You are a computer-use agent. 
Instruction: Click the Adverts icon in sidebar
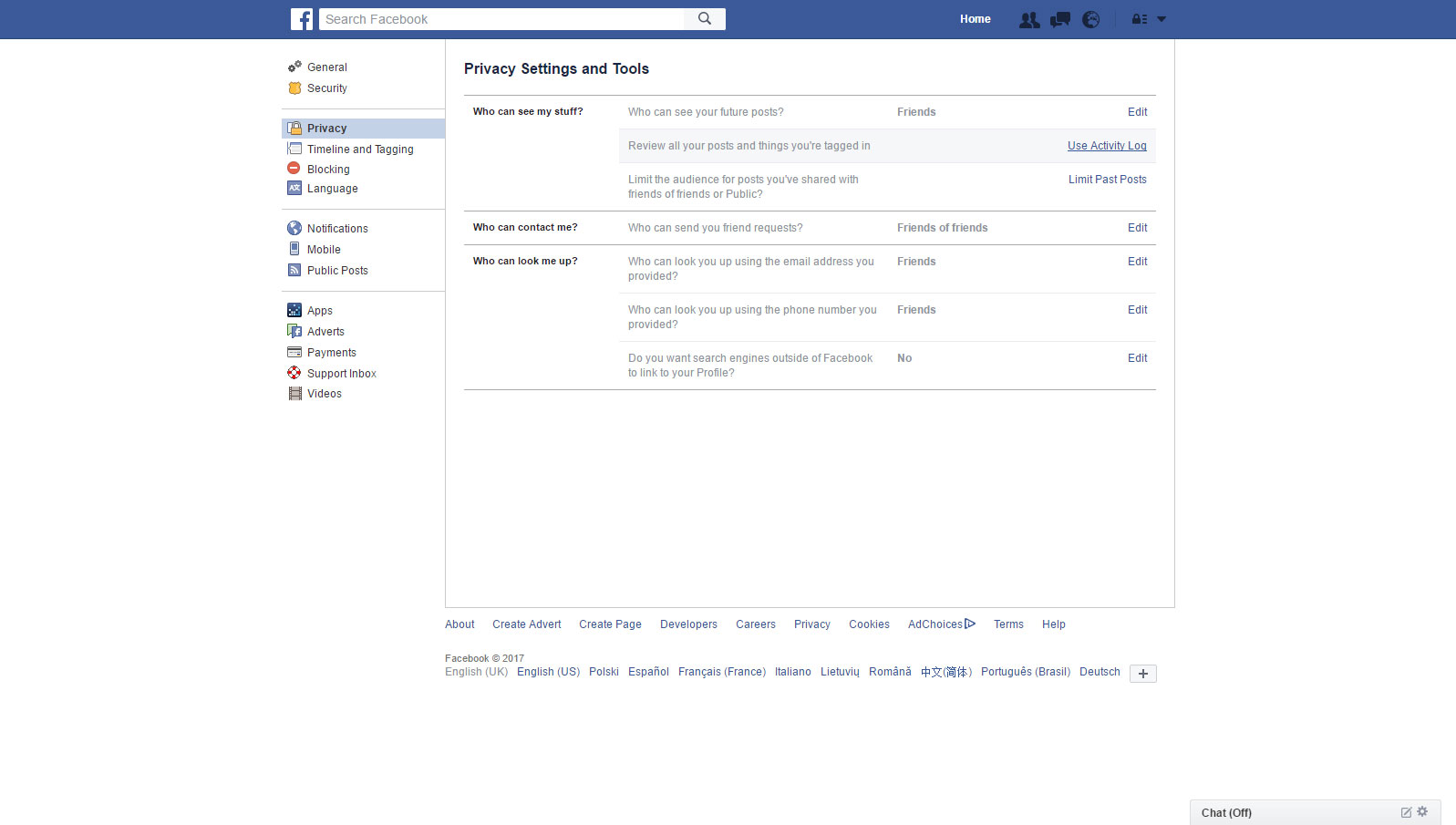point(294,331)
